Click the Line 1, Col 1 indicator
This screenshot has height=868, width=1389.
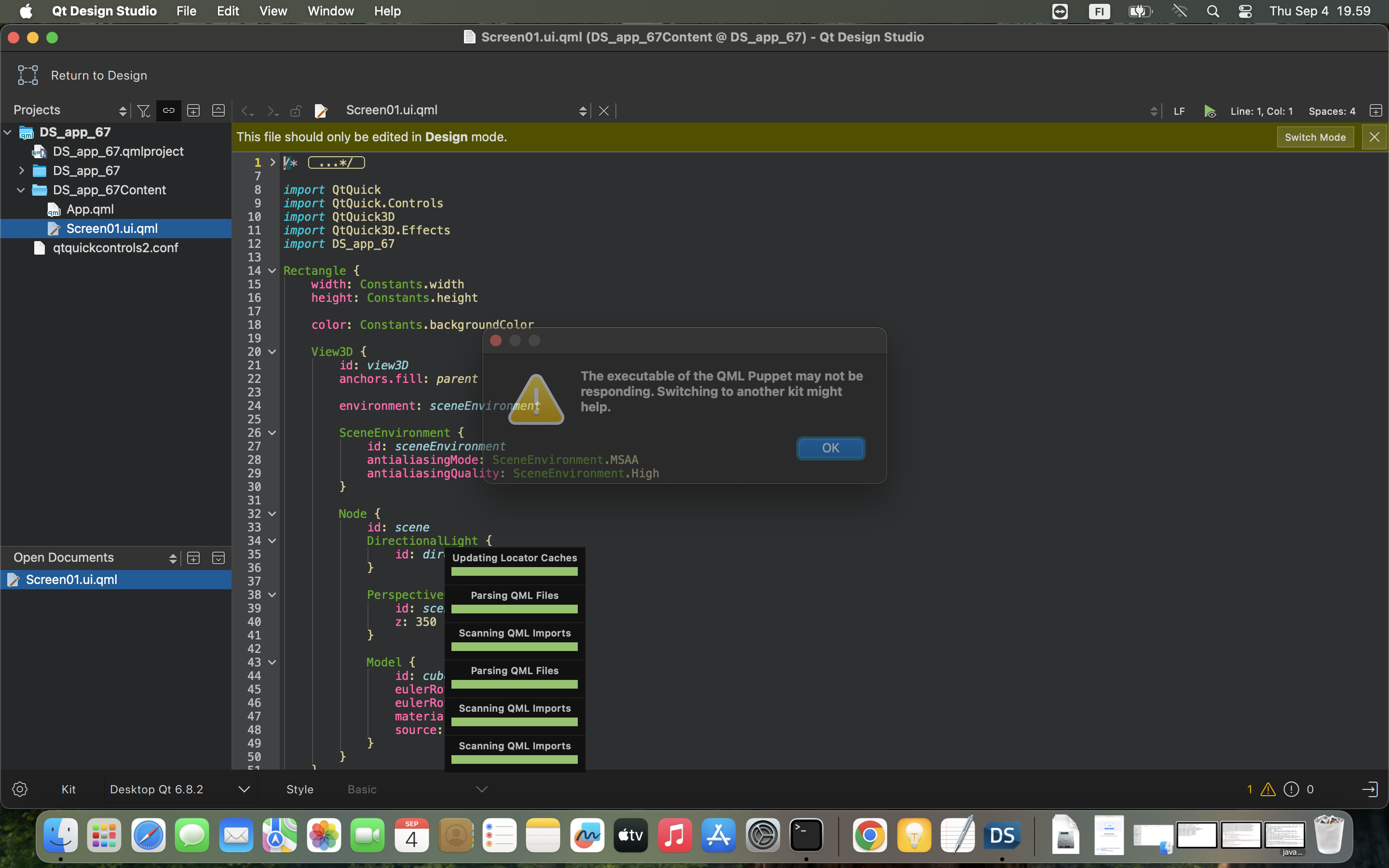click(x=1261, y=111)
